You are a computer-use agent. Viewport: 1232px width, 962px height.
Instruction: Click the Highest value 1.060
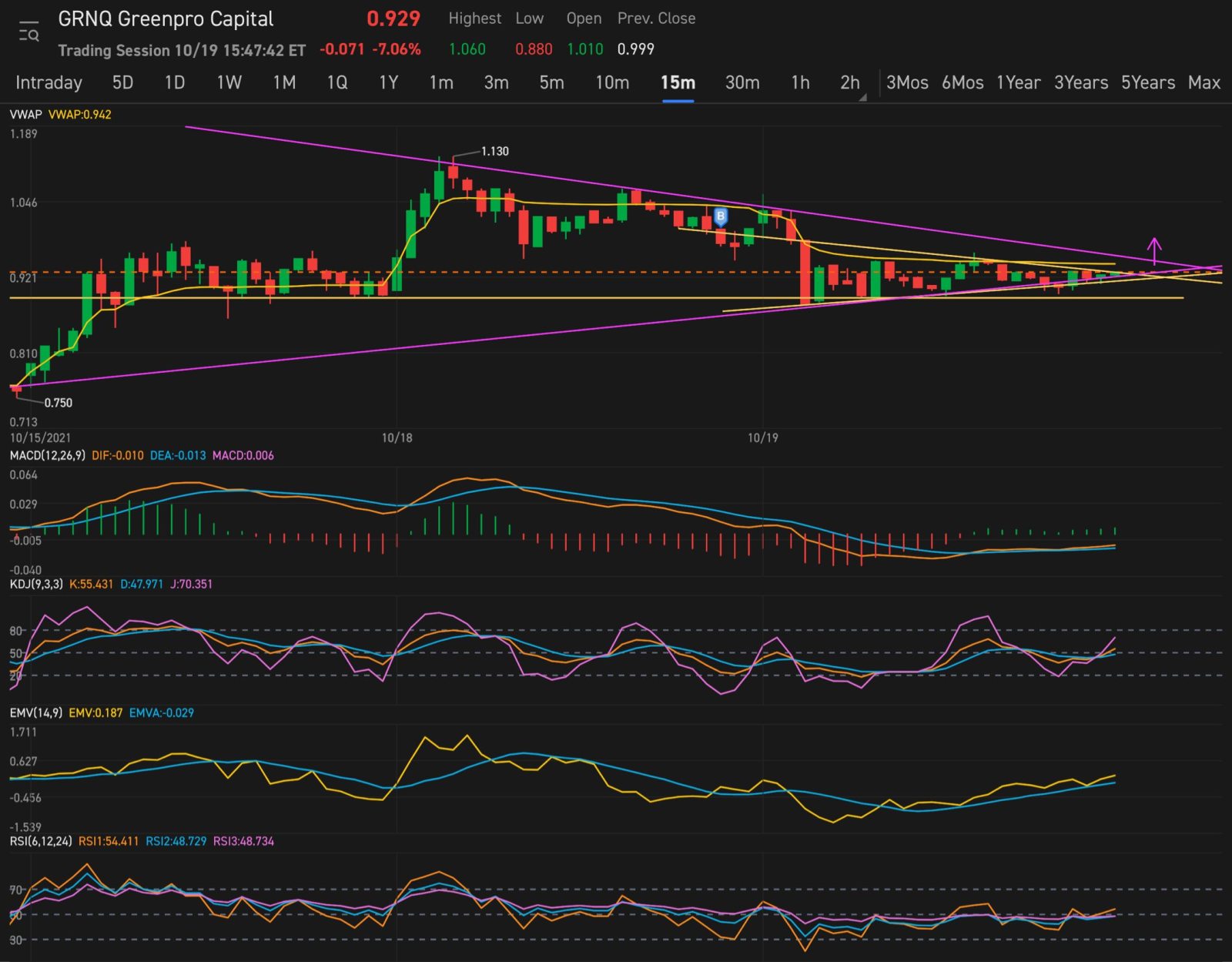[467, 49]
